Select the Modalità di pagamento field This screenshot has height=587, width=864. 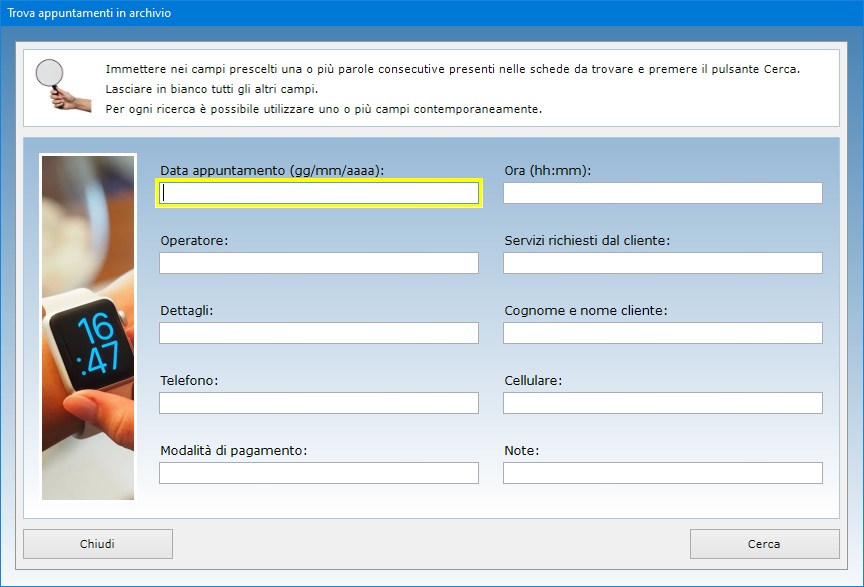coord(319,473)
